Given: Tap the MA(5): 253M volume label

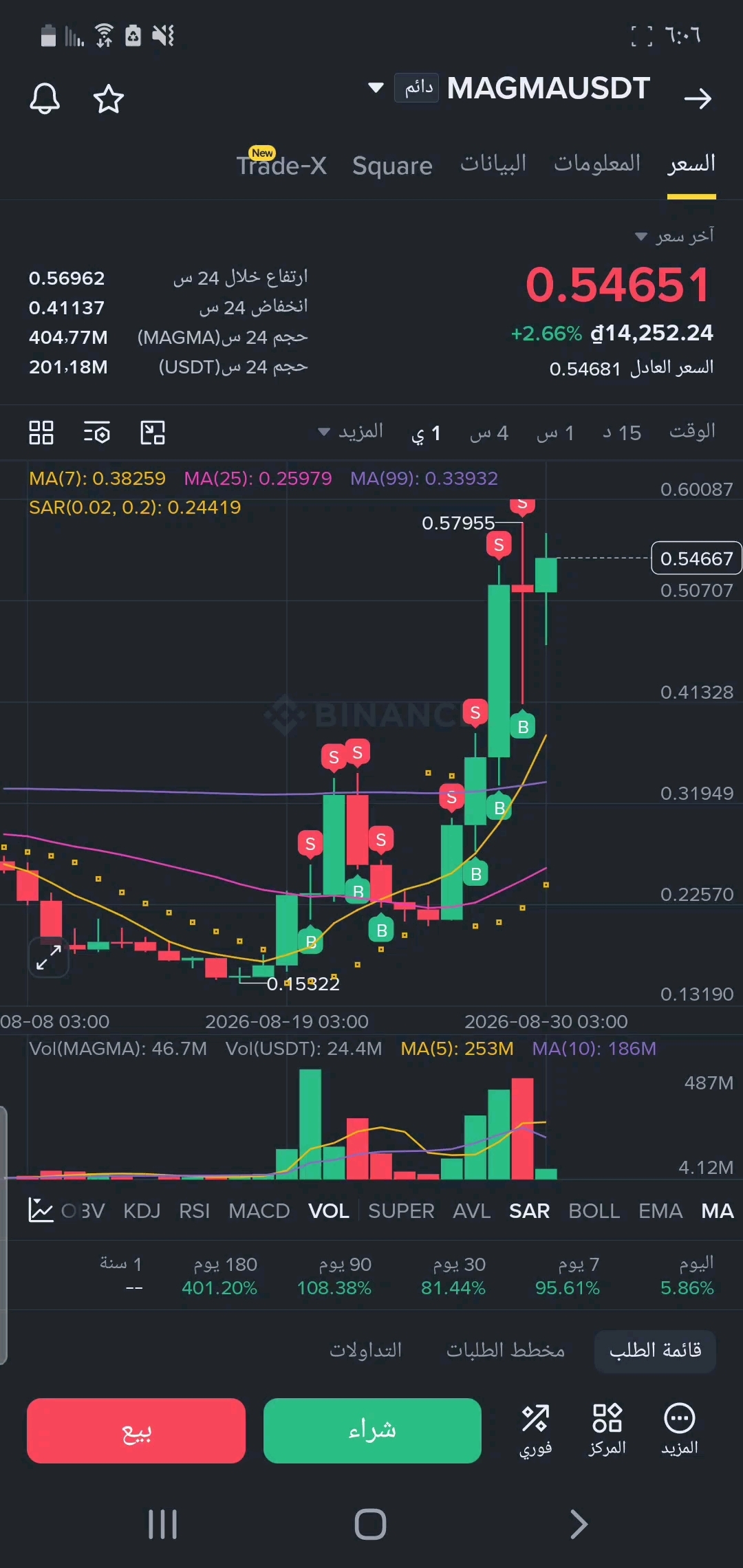Looking at the screenshot, I should (x=457, y=1049).
